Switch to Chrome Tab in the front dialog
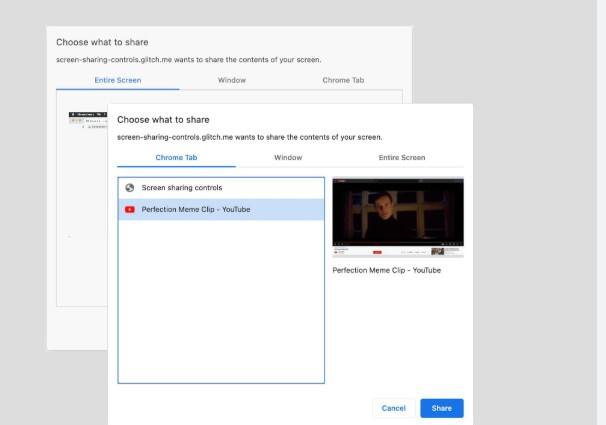The width and height of the screenshot is (606, 425). 176,158
